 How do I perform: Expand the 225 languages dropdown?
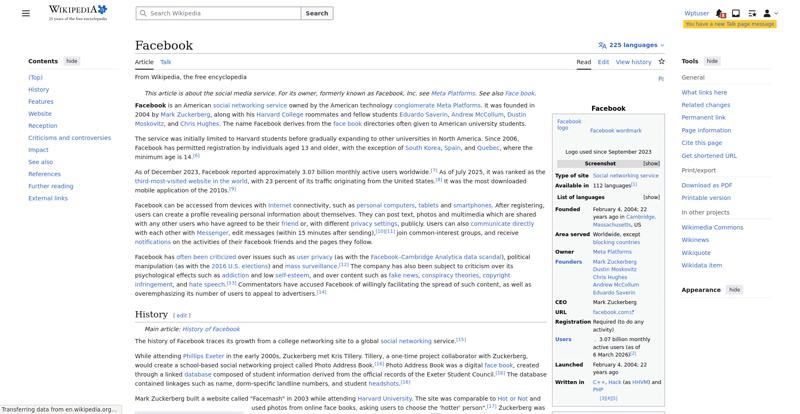(631, 45)
